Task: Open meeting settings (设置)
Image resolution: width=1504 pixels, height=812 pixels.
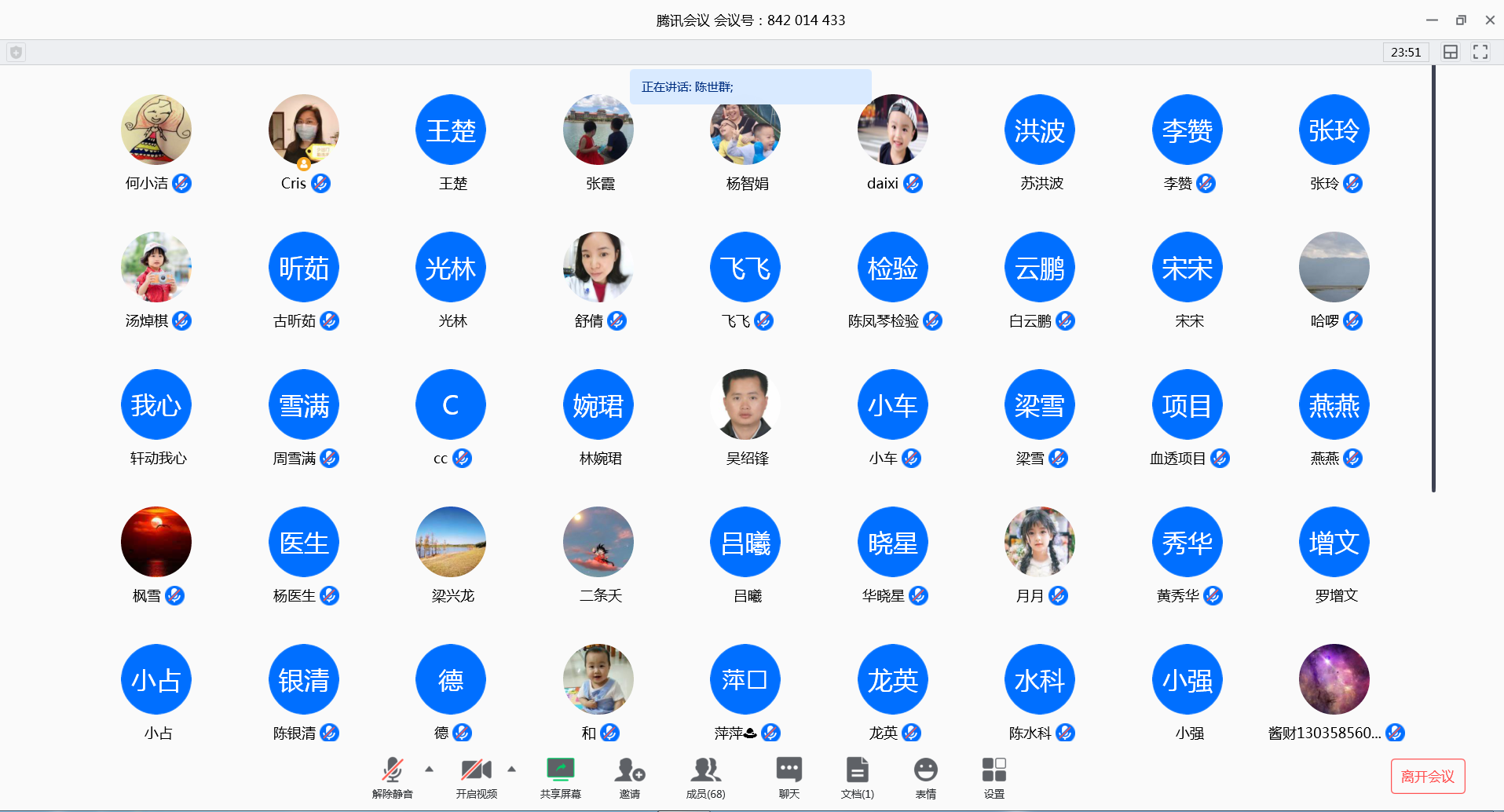Action: click(994, 777)
